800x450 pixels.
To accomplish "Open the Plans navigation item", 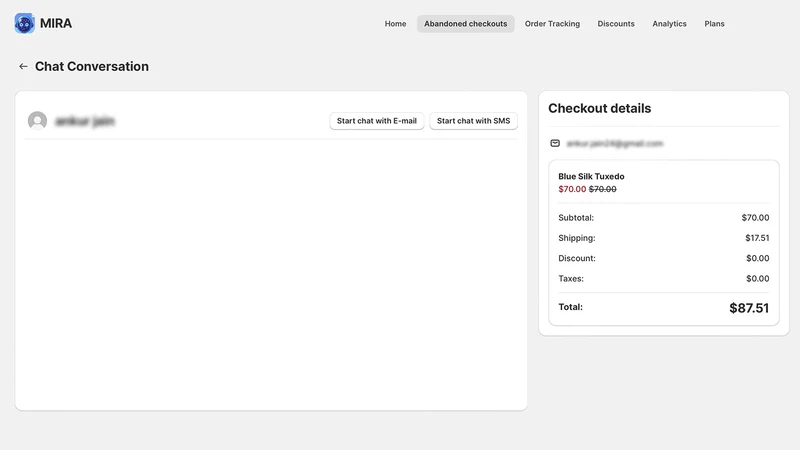I will click(x=714, y=23).
